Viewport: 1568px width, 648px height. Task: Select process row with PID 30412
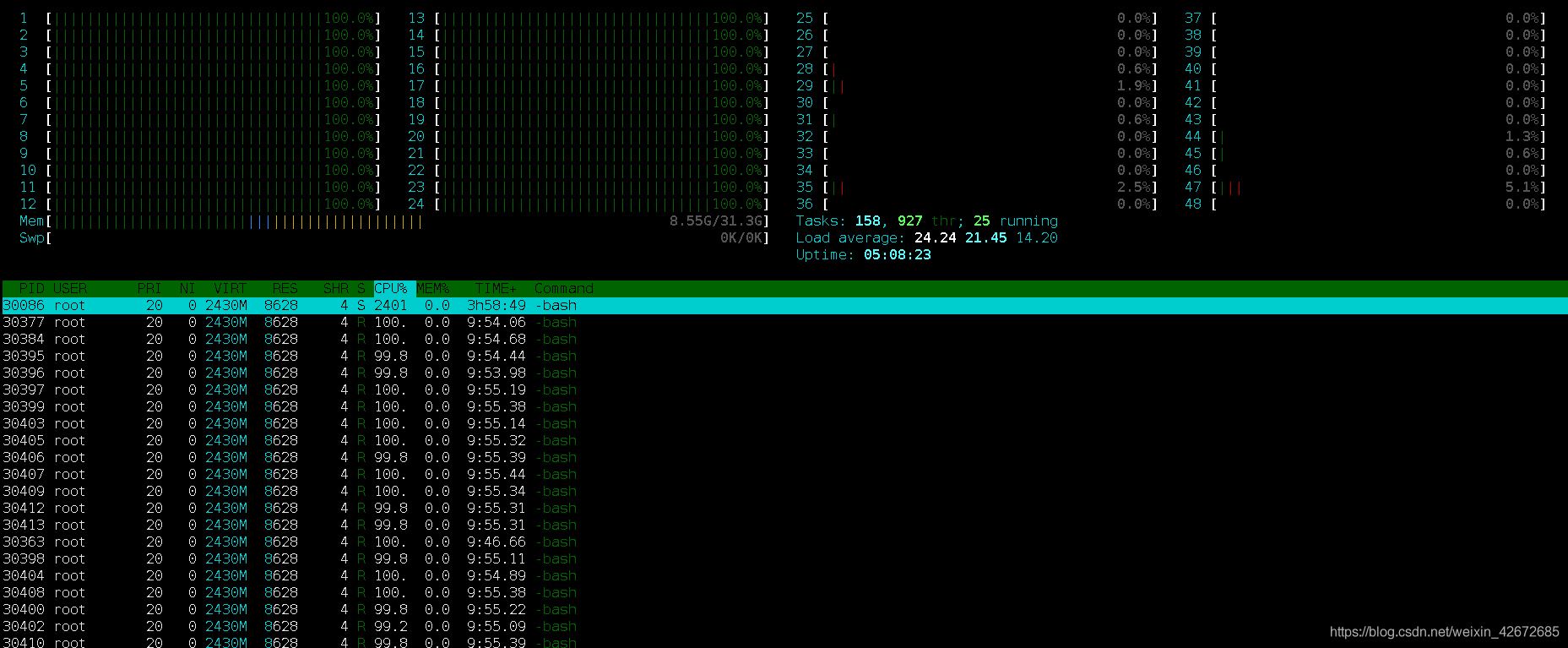784,509
